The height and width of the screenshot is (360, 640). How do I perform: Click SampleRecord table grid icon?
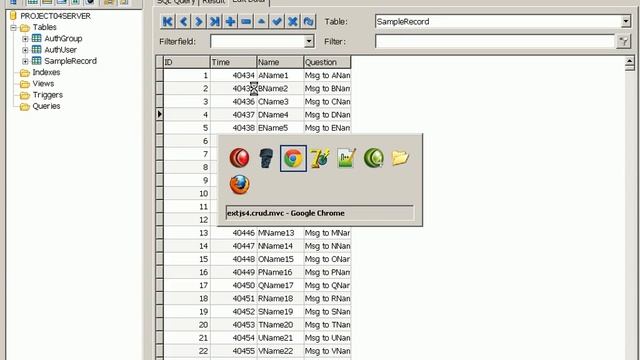36,60
